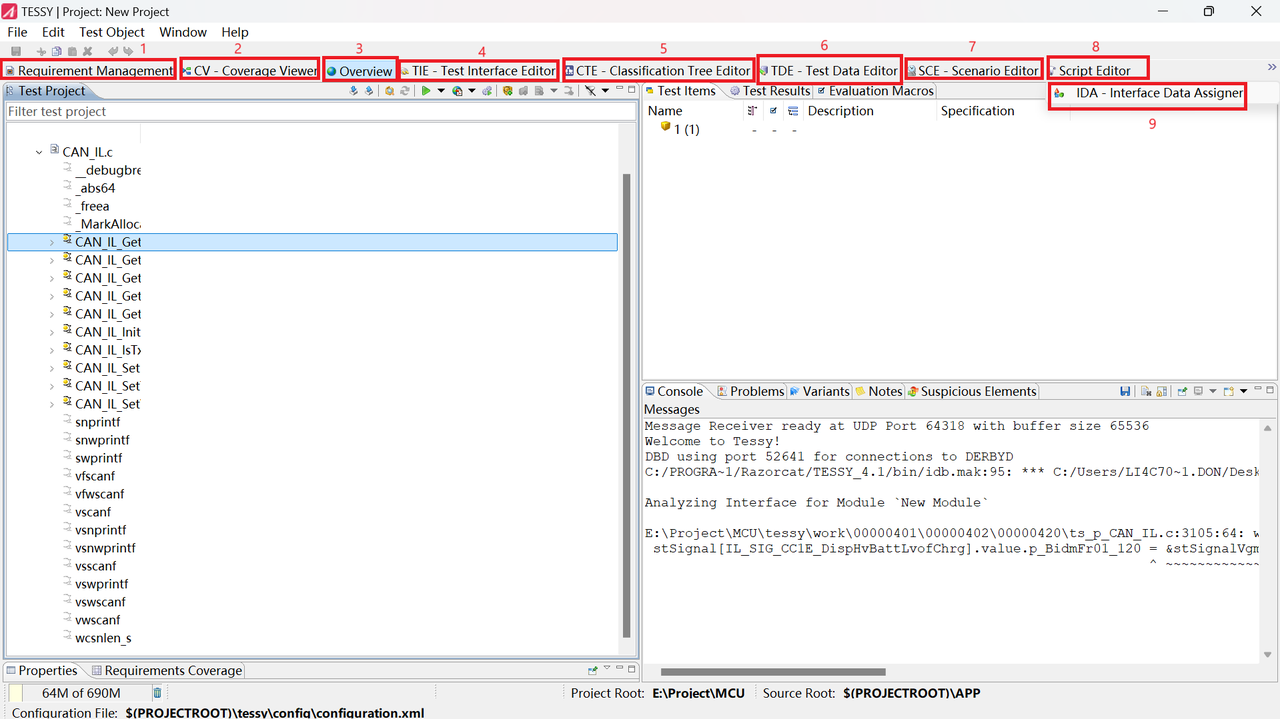Click the refresh icon in Test Project toolbar
1280x719 pixels.
[x=404, y=91]
